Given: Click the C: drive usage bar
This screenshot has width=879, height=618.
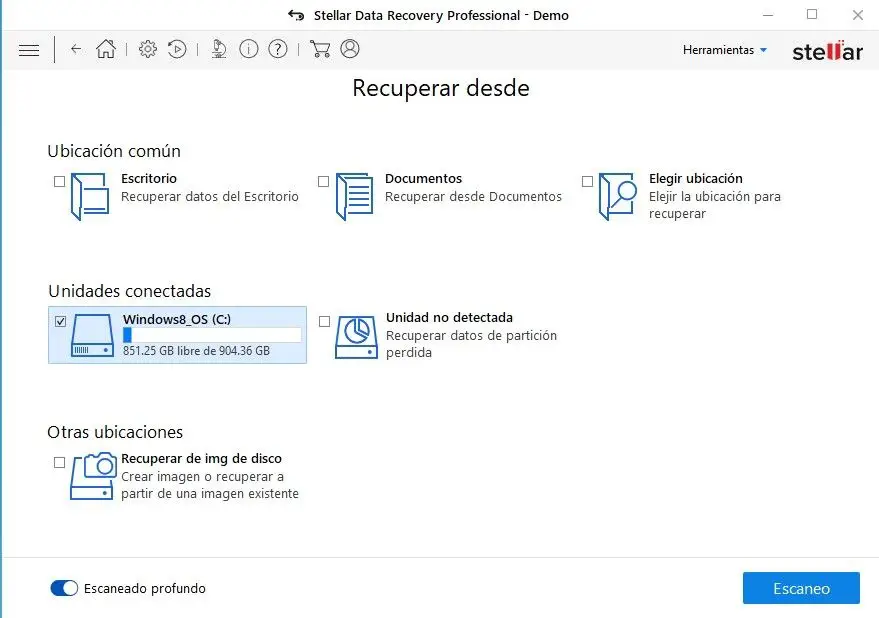Looking at the screenshot, I should [x=212, y=335].
